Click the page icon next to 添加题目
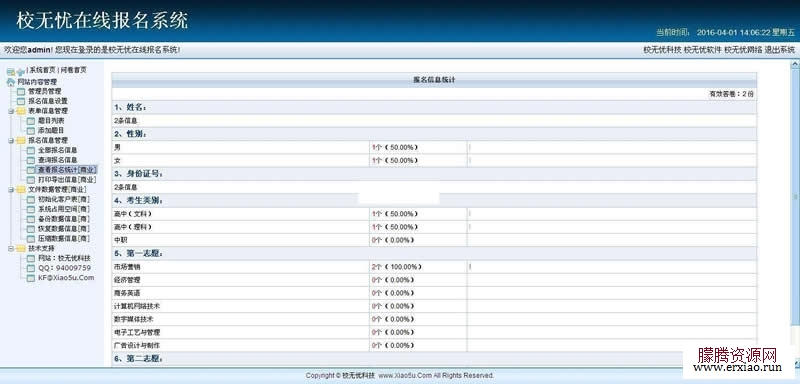 pyautogui.click(x=31, y=131)
